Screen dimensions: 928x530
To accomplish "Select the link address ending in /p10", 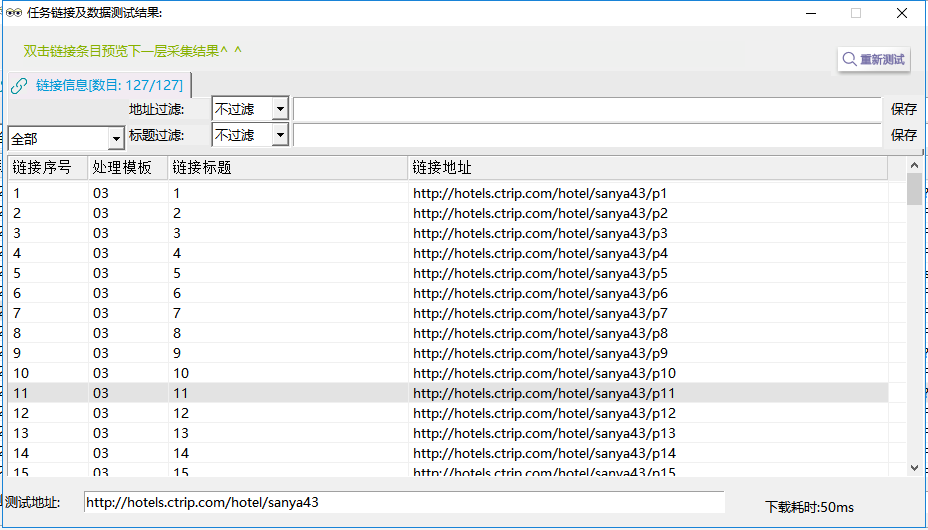I will coord(544,373).
